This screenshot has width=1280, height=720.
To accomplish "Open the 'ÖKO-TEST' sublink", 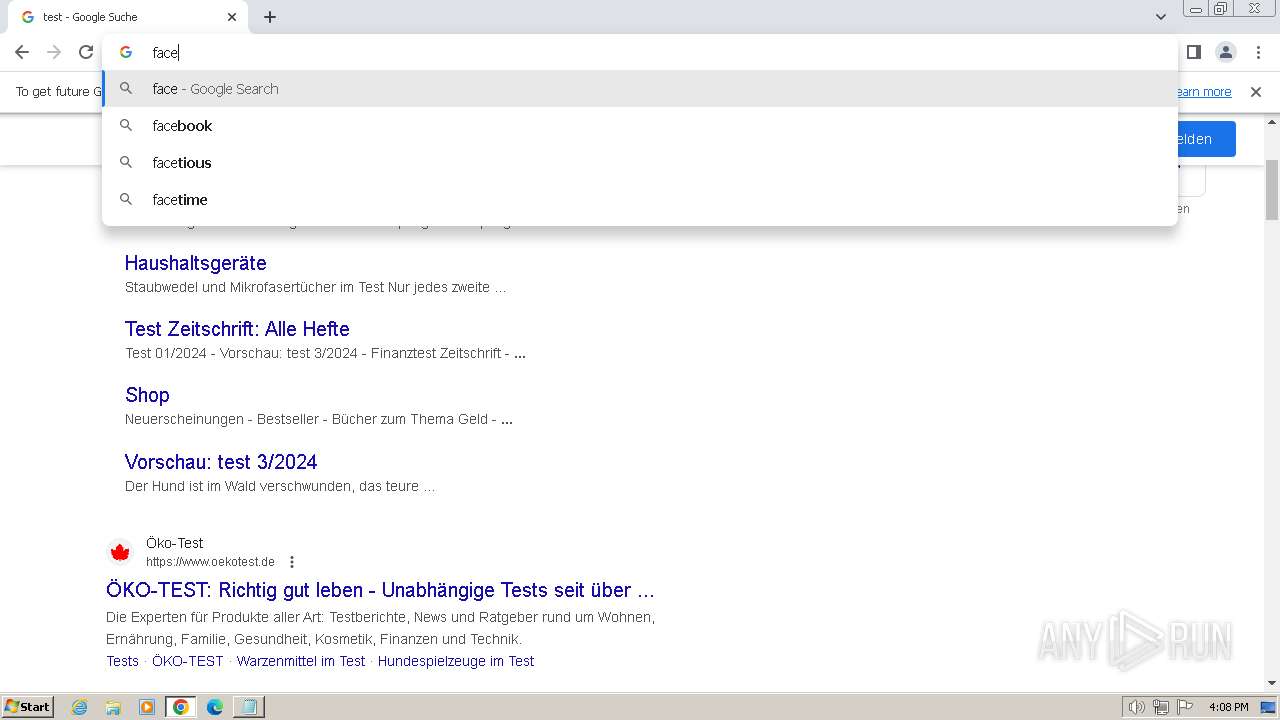I will click(x=188, y=661).
